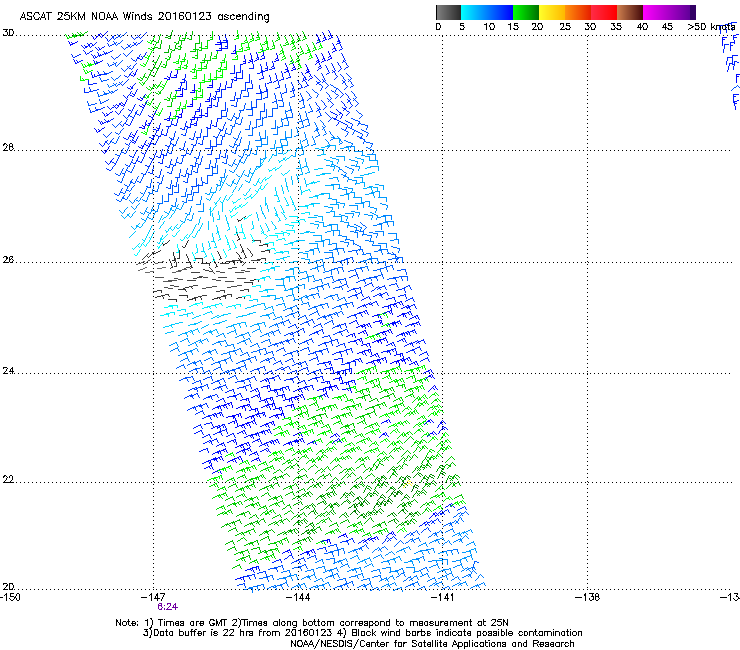Click the longitude axis label '-150'
740x650 pixels.
pyautogui.click(x=10, y=597)
